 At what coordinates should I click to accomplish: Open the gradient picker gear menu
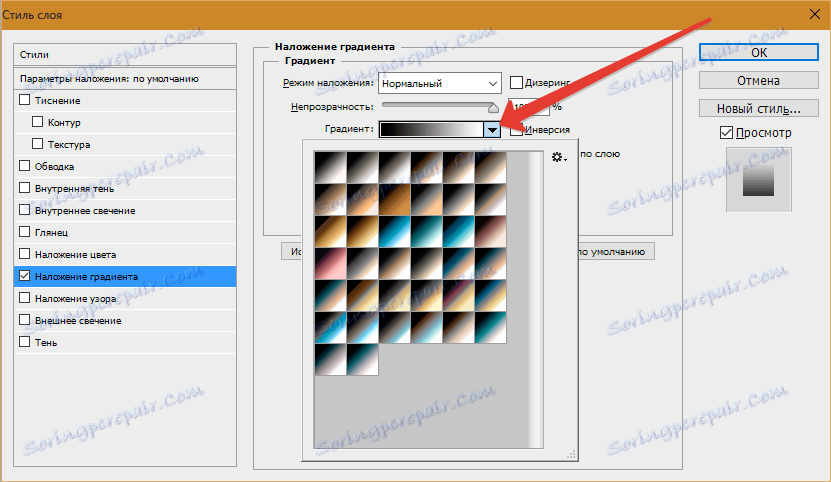pos(559,157)
